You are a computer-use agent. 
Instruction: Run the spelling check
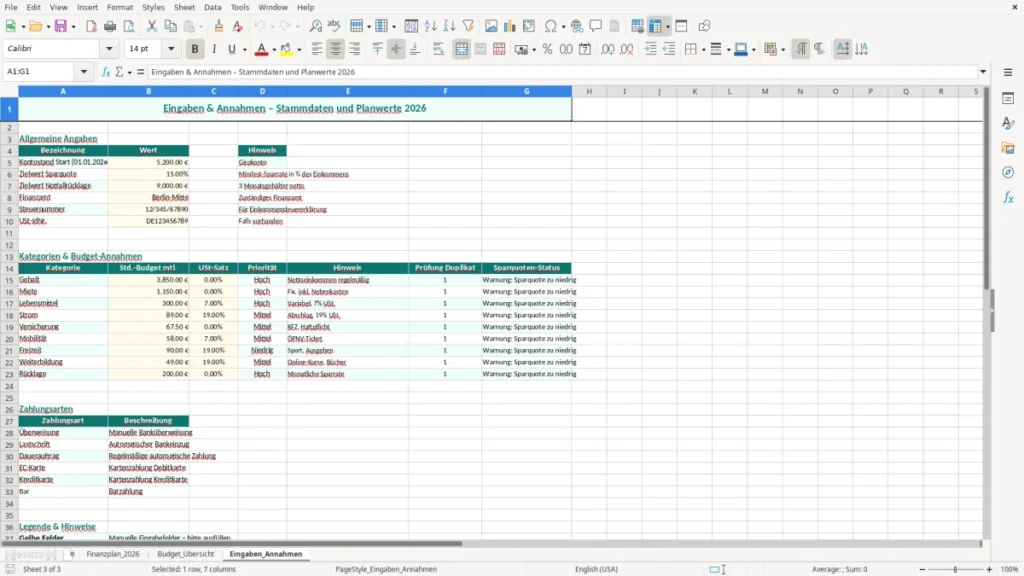point(334,26)
